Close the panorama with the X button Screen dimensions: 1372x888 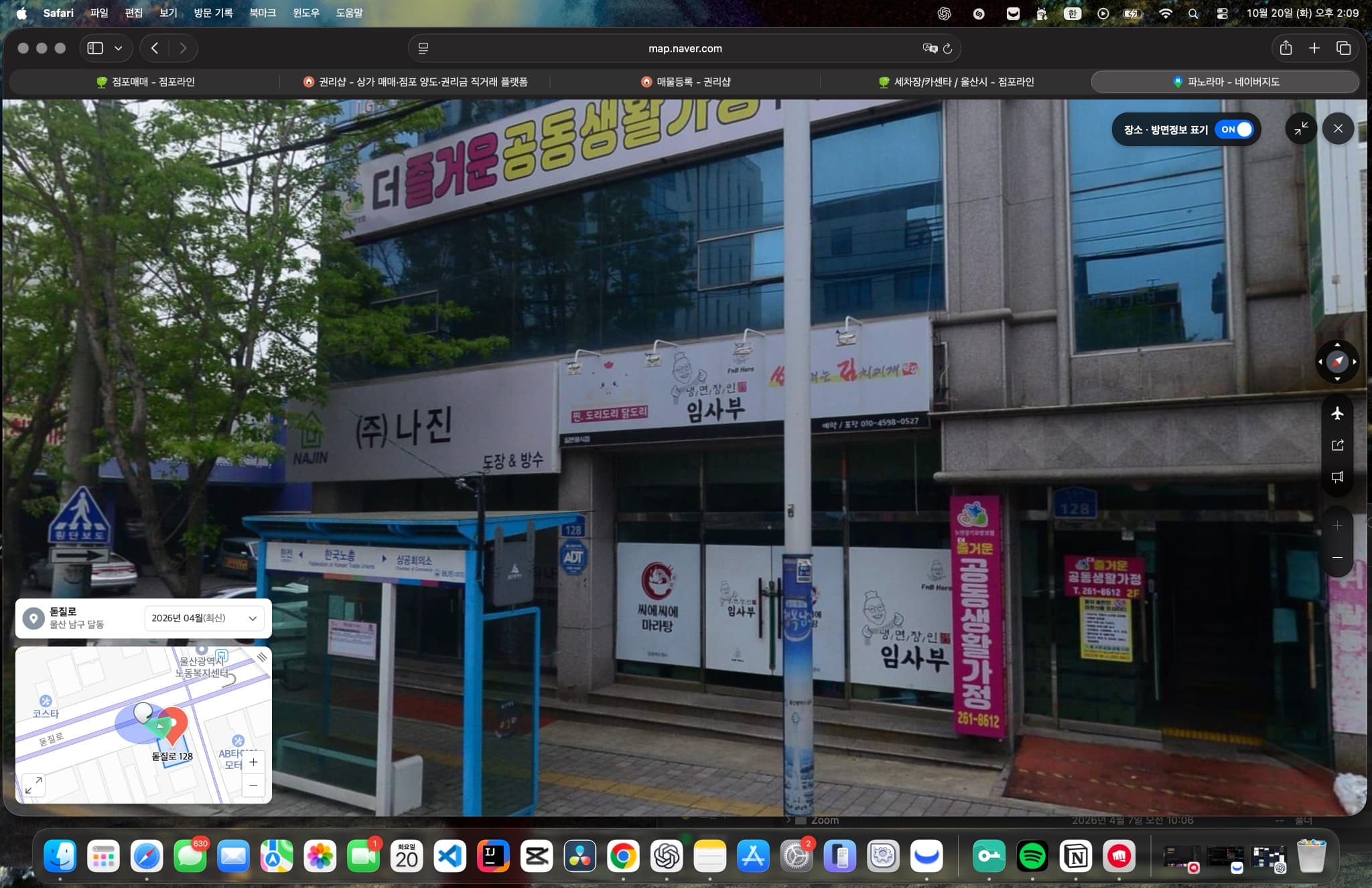coord(1338,129)
